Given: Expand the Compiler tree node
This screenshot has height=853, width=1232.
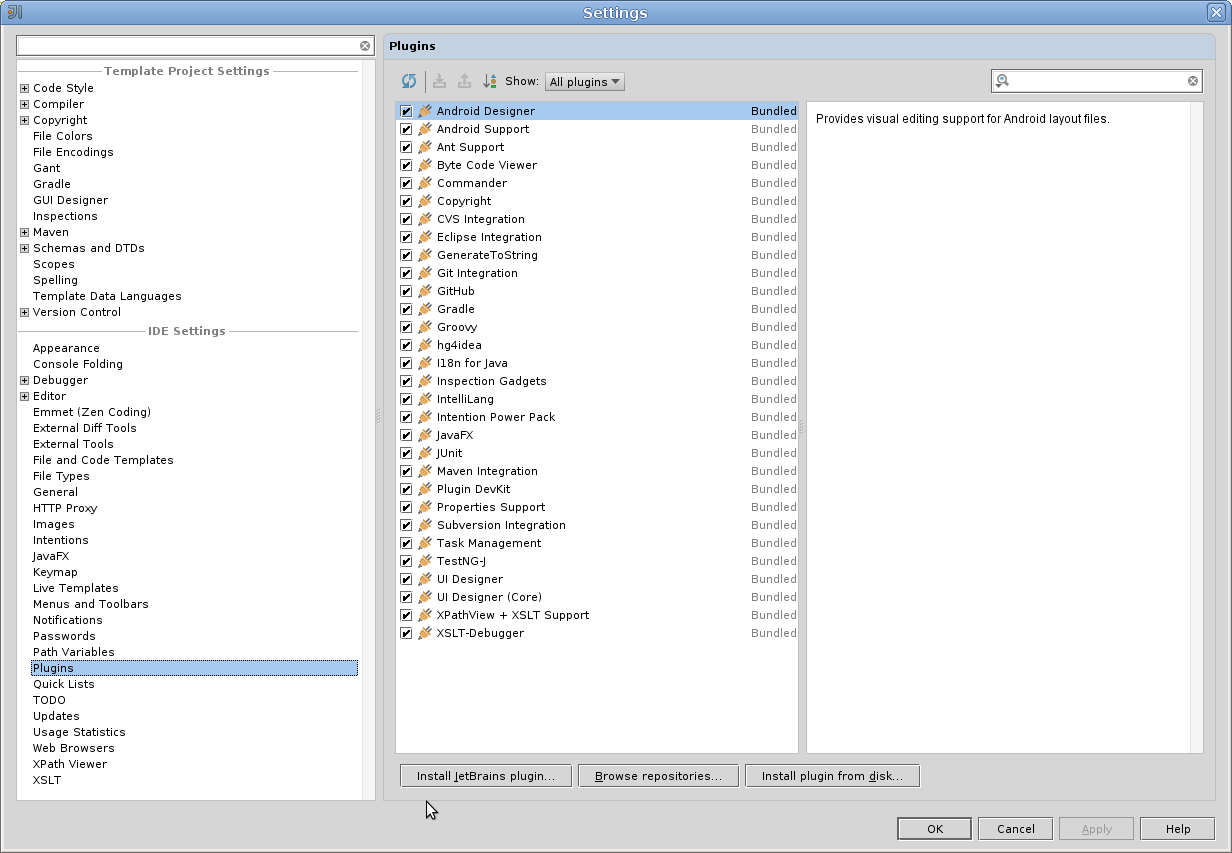Looking at the screenshot, I should pyautogui.click(x=24, y=104).
